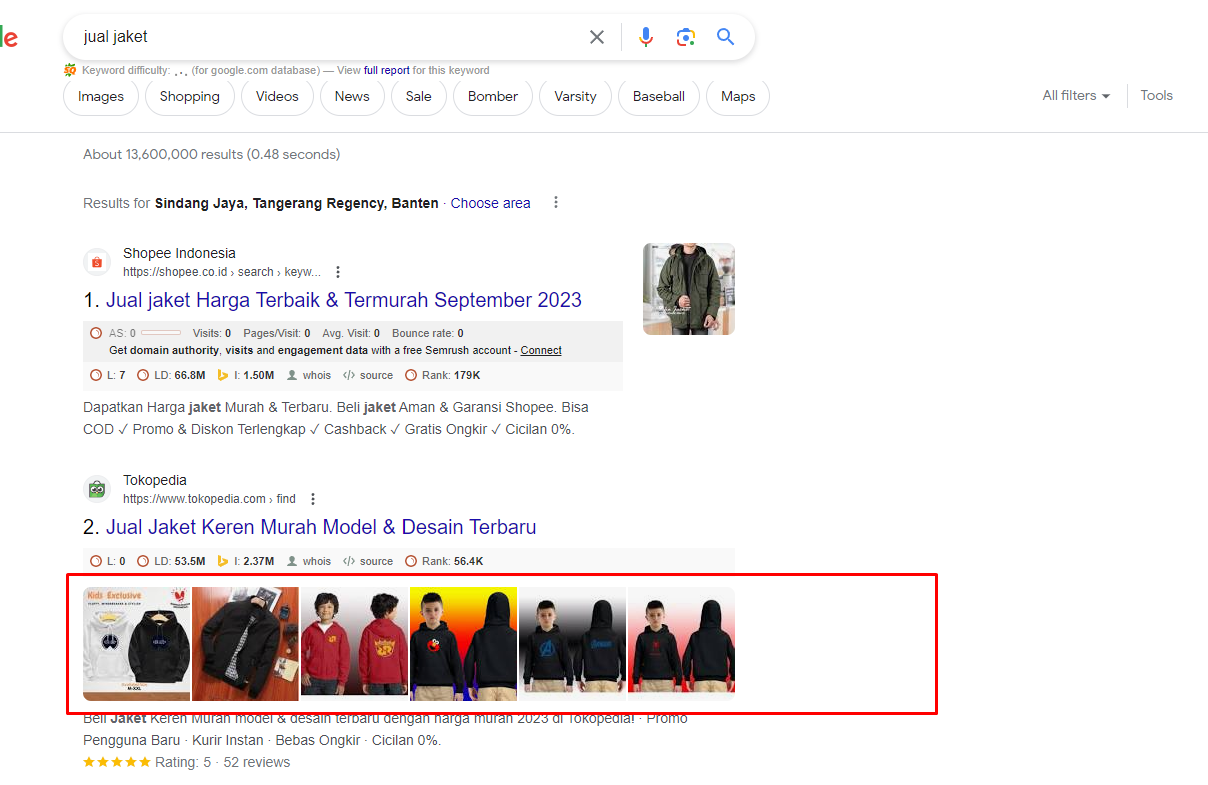The image size is (1208, 785).
Task: View full report for this keyword
Action: pos(386,70)
